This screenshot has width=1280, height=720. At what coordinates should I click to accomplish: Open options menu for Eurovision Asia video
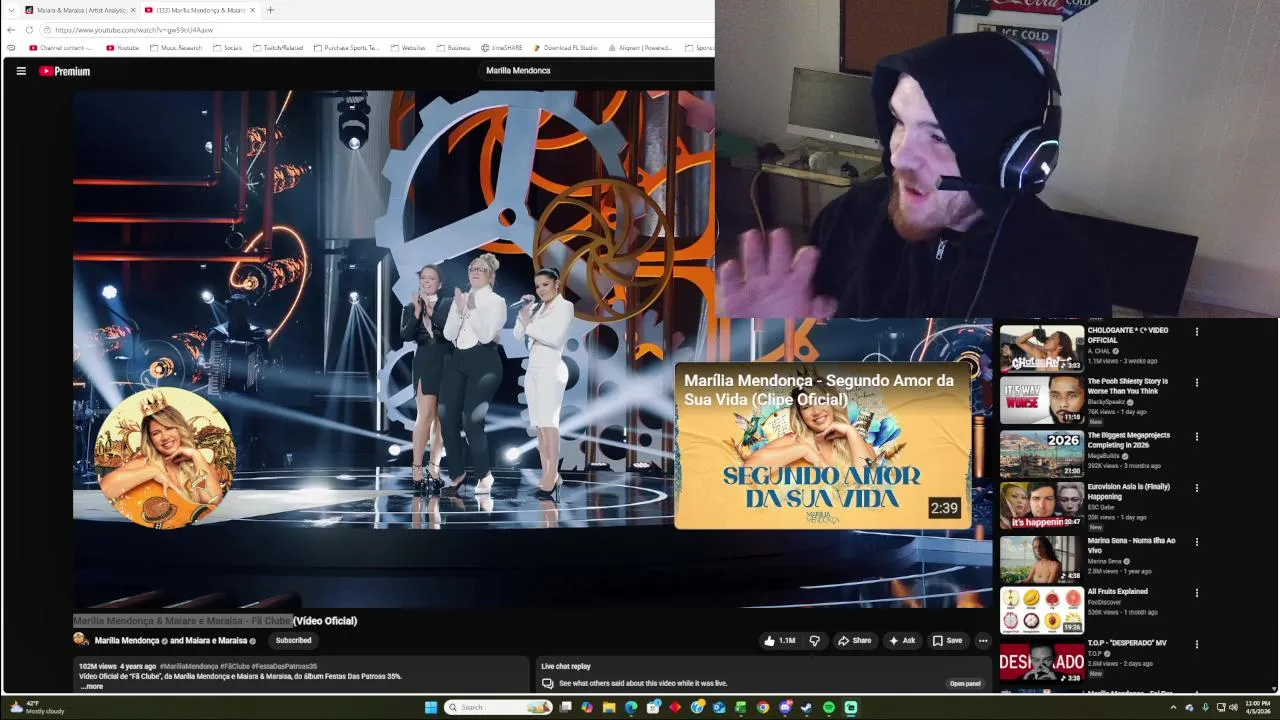click(1196, 488)
